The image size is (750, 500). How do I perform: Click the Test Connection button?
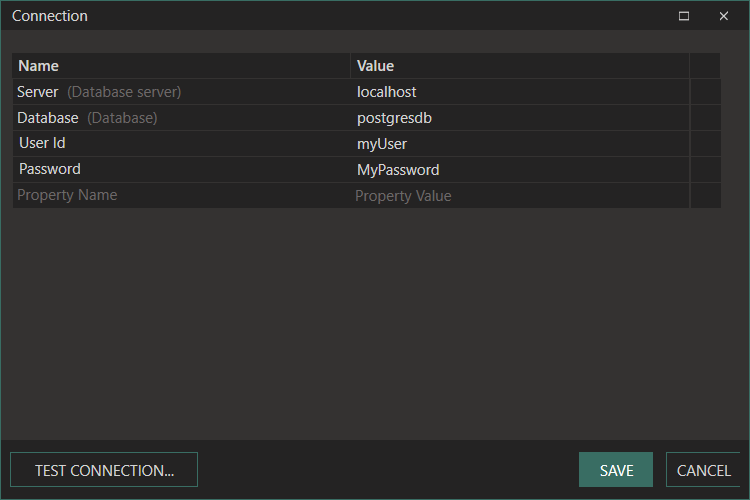pos(104,469)
